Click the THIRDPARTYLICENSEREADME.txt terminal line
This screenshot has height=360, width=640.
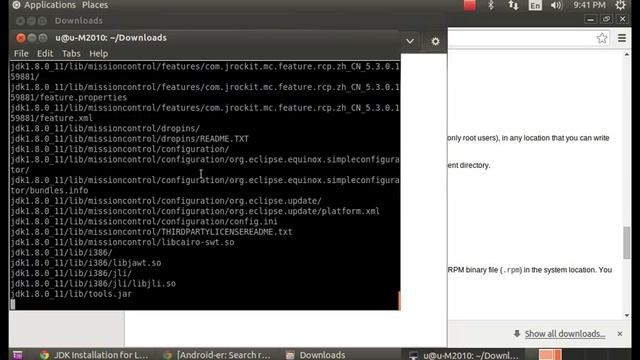(151, 232)
